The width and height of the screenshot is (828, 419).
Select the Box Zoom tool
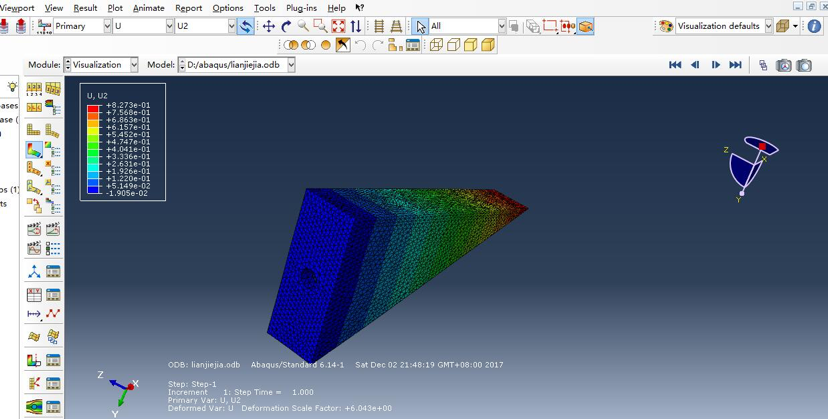coord(320,26)
